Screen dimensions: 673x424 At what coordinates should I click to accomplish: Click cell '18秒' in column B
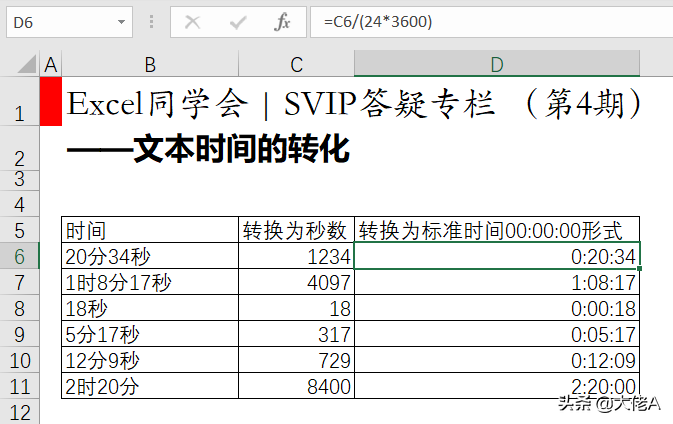(x=150, y=308)
